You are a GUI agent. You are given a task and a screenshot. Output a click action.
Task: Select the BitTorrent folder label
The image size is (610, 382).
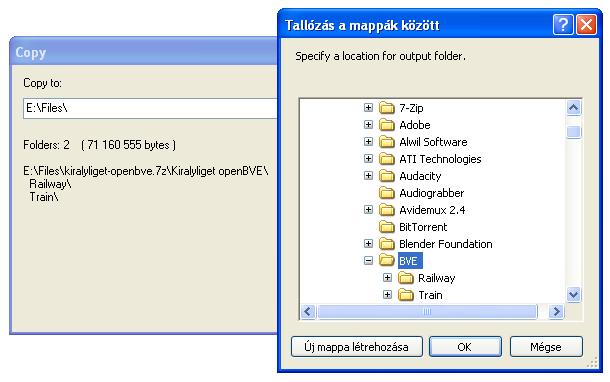tap(423, 227)
